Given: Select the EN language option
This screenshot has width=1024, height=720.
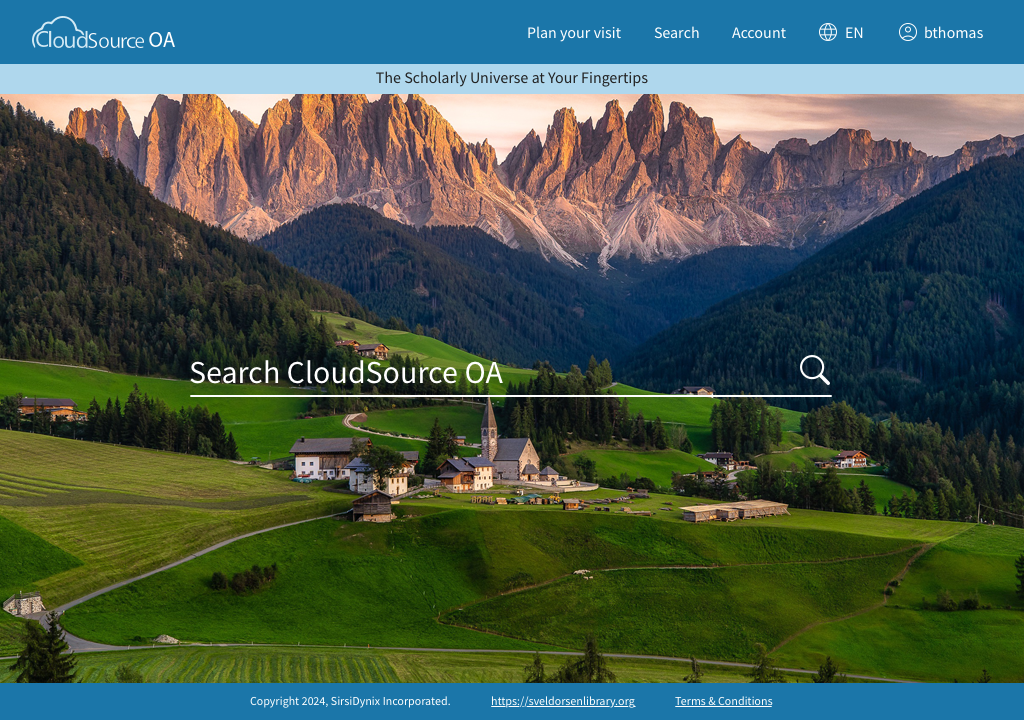Looking at the screenshot, I should pos(854,33).
